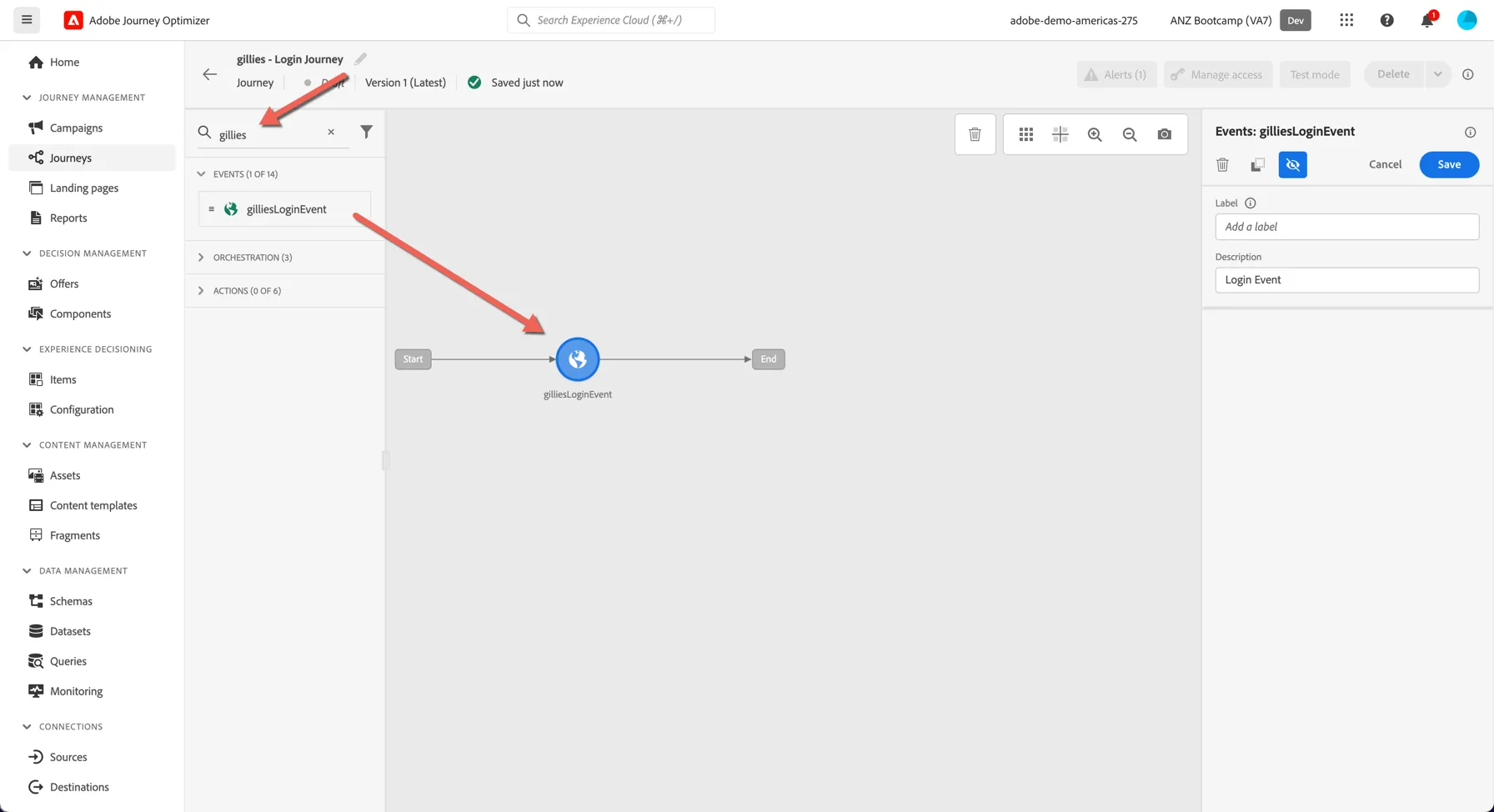The image size is (1494, 812).
Task: Open the palette filter funnel
Action: [366, 132]
